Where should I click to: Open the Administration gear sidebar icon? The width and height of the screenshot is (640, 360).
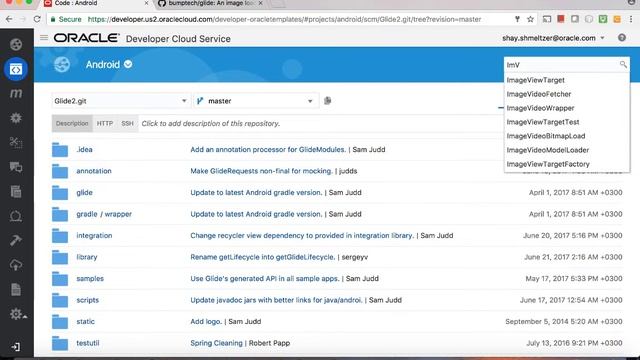click(x=17, y=314)
